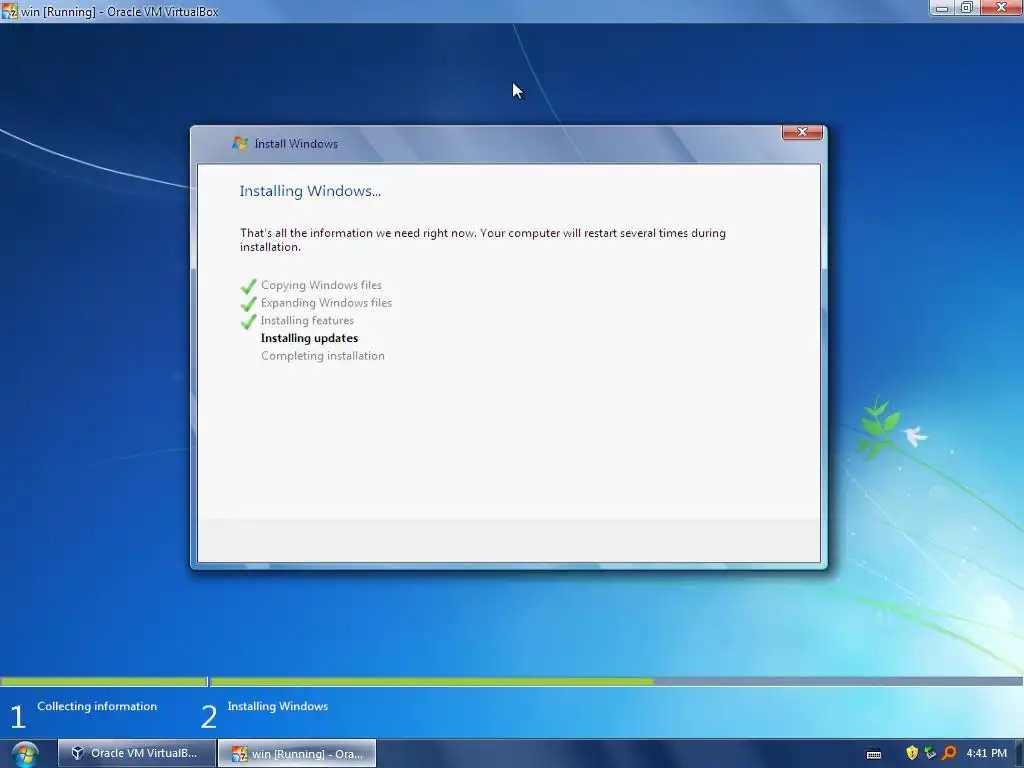Click the orange magnifier tray icon
Screen dimensions: 1024x768
pos(950,753)
